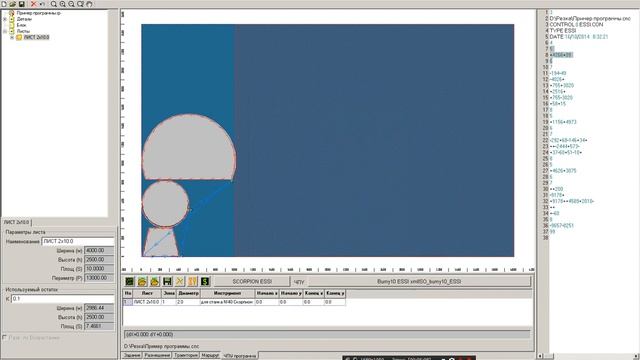Switch to the Размещение tab

pos(157,356)
